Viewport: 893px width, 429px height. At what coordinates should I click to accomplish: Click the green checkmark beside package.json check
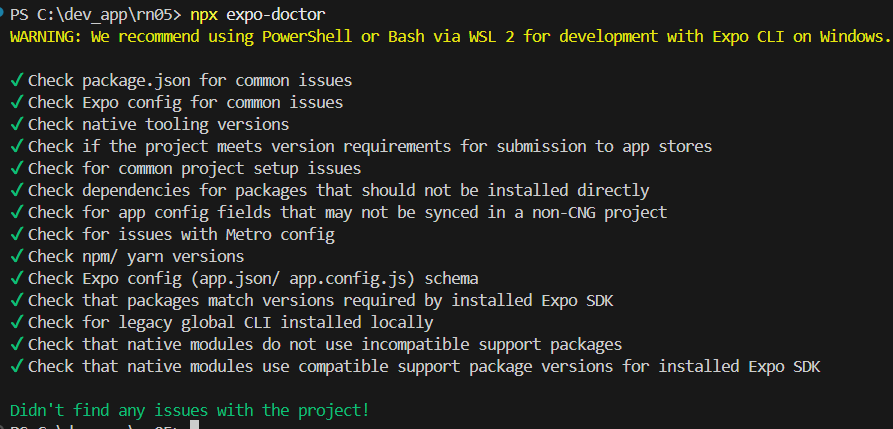coord(17,80)
